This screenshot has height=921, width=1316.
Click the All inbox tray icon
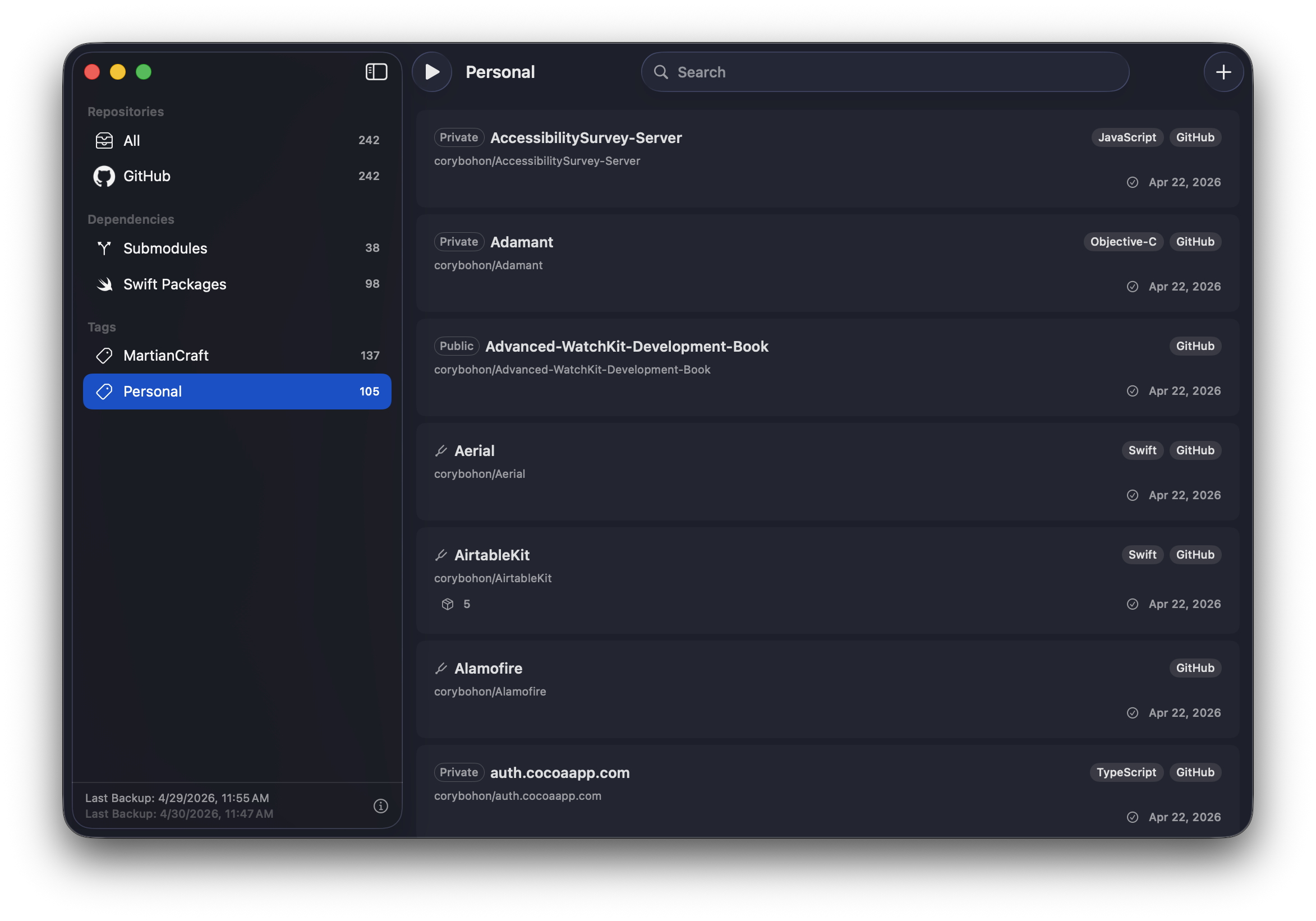[104, 140]
